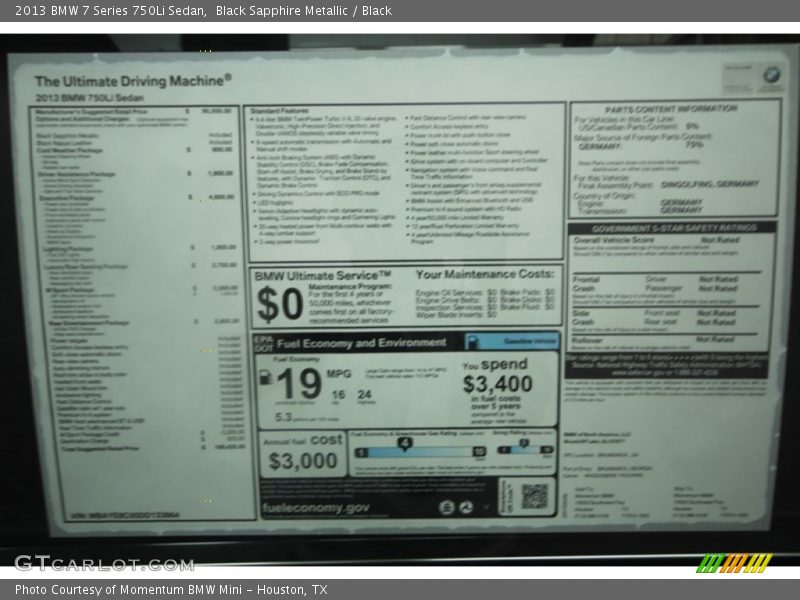The width and height of the screenshot is (800, 600).
Task: Click the 'Cold Weather Package' option line
Action: pyautogui.click(x=69, y=151)
